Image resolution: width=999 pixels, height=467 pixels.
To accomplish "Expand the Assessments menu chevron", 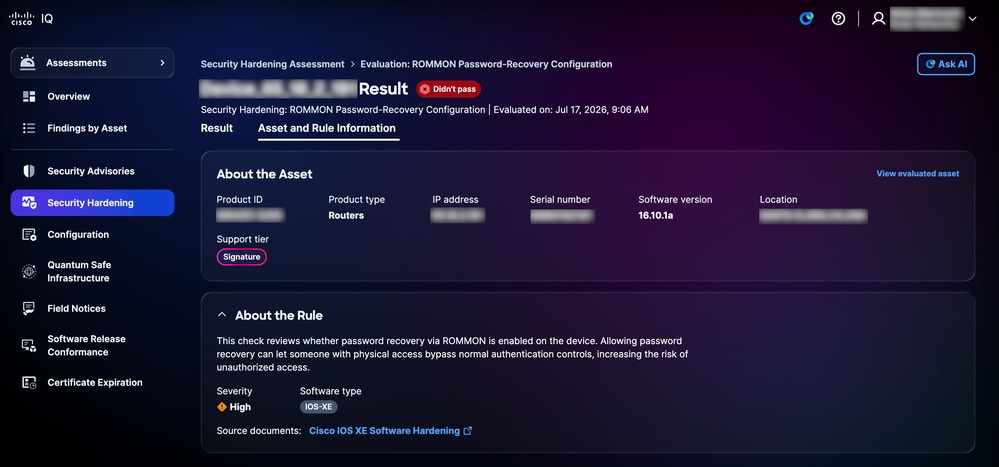I will pos(162,62).
